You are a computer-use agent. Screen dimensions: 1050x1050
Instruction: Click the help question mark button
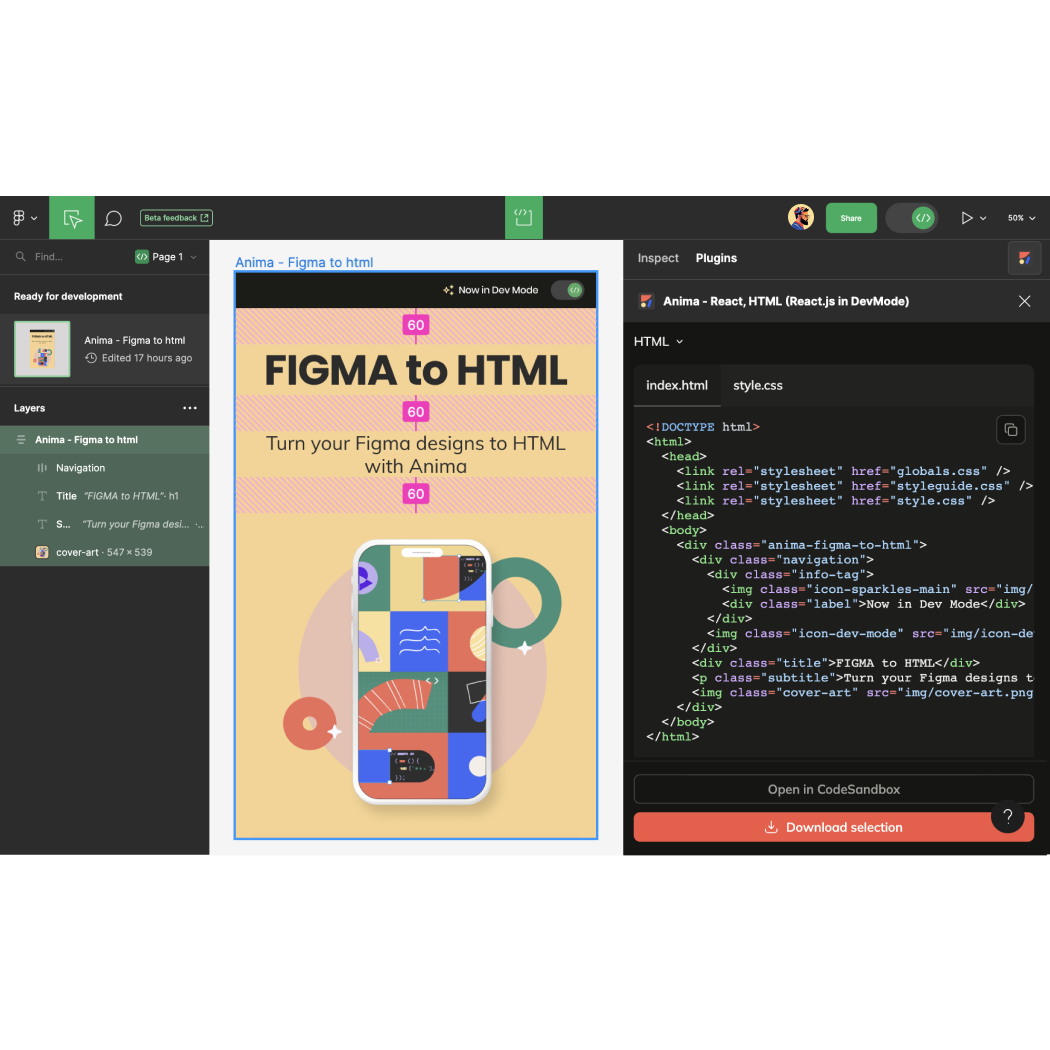(x=1008, y=816)
